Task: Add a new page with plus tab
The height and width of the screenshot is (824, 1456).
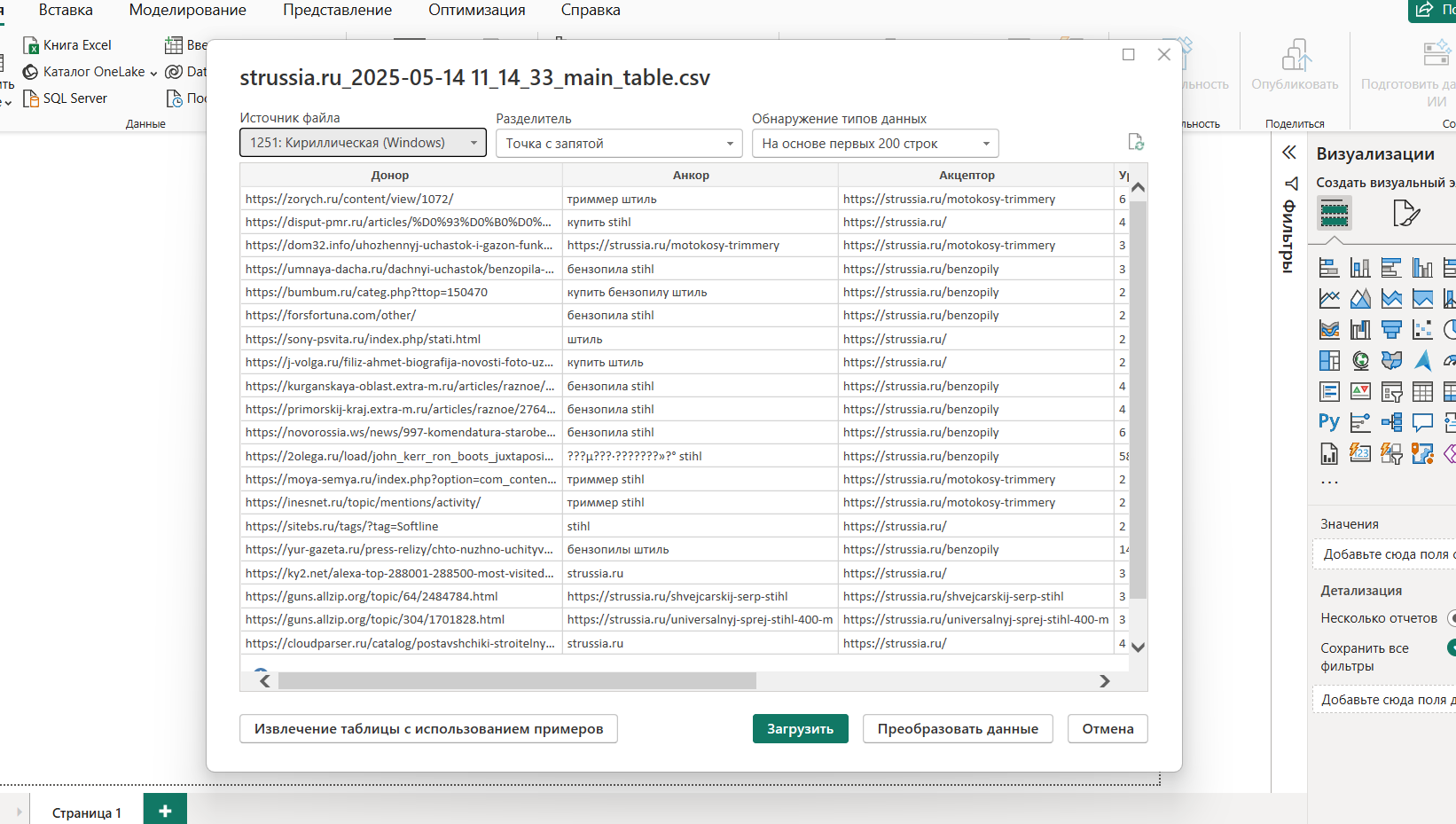Action: [x=165, y=811]
